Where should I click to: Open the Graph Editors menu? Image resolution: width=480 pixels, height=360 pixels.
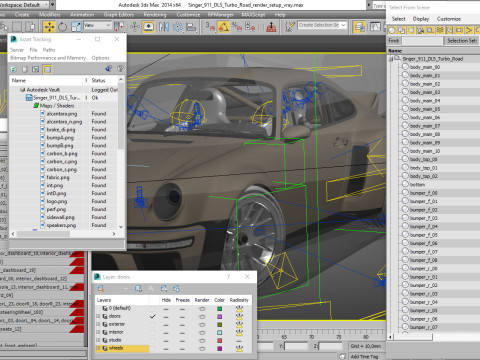119,15
